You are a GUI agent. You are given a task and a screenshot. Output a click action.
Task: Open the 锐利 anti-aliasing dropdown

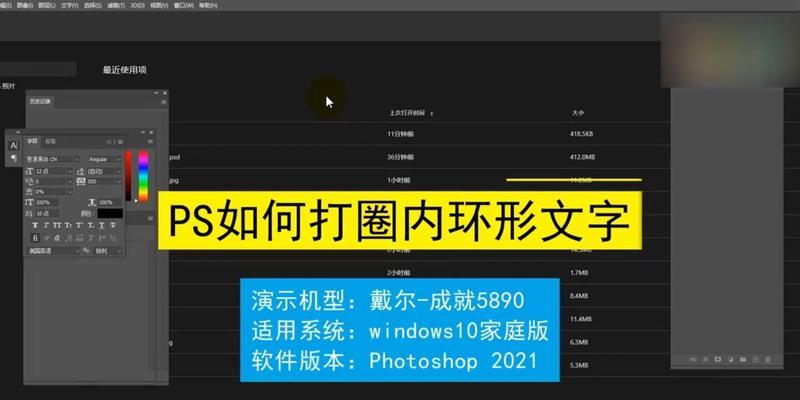(108, 251)
